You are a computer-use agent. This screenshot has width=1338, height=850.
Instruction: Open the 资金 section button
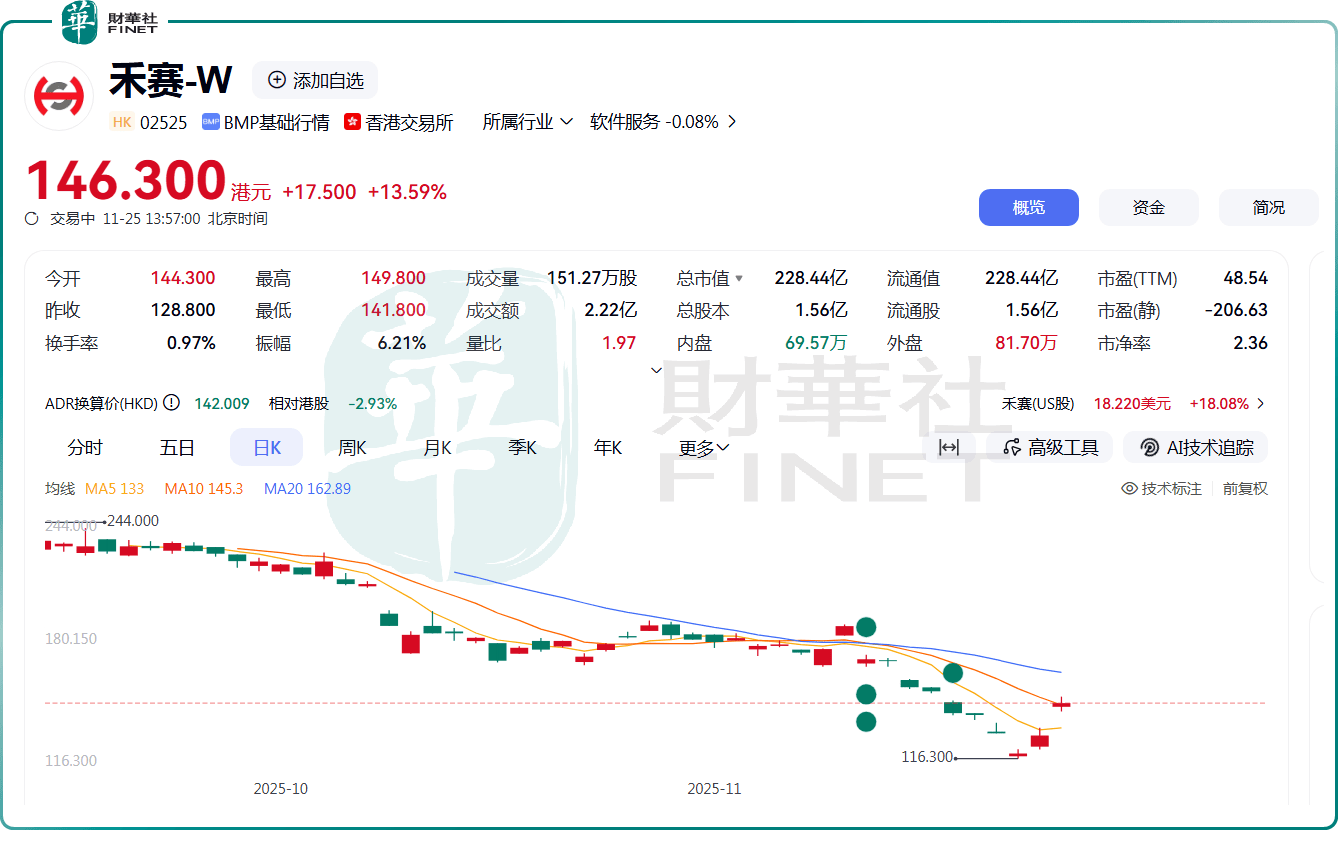pyautogui.click(x=1148, y=207)
